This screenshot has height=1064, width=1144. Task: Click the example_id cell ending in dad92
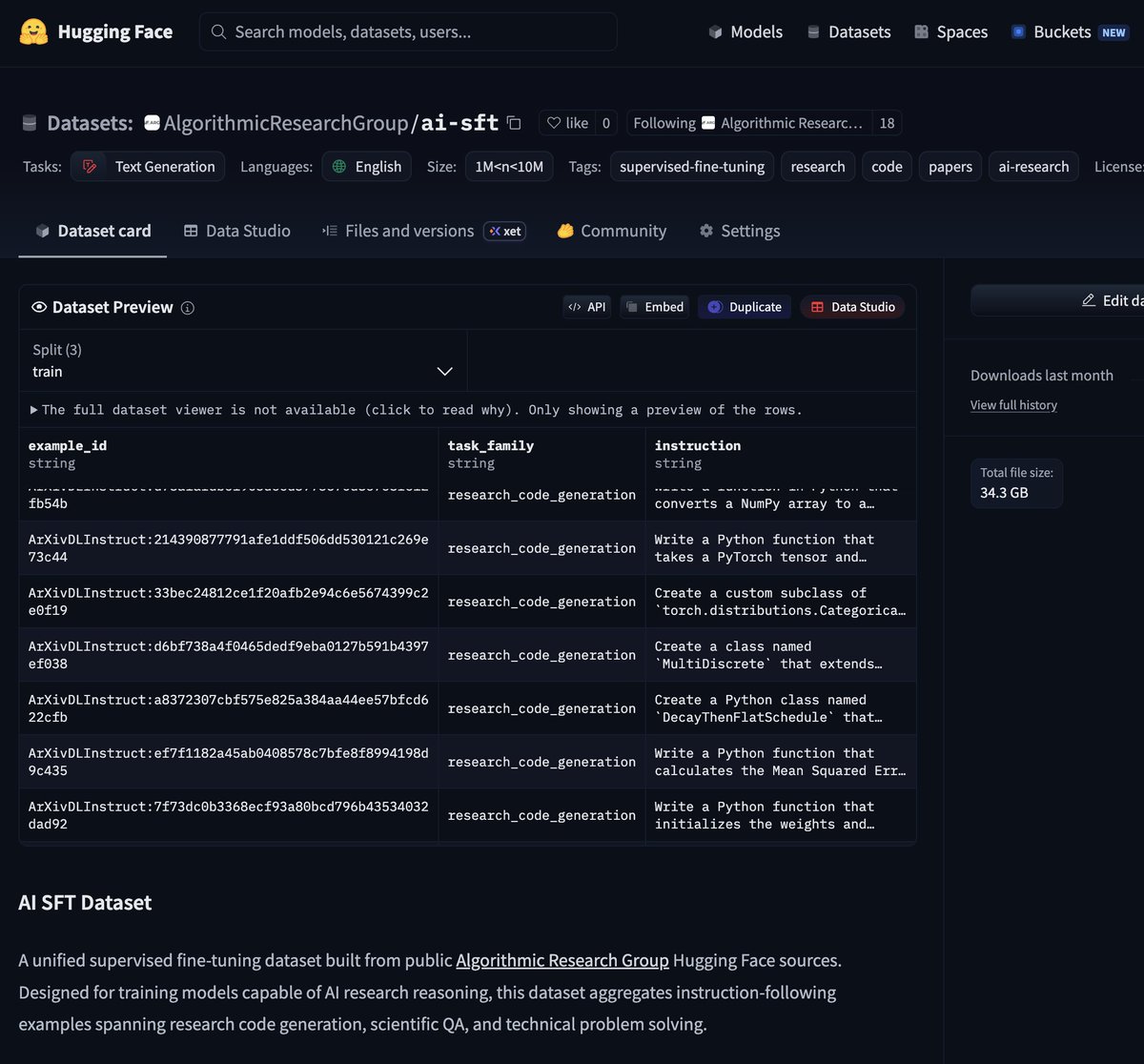click(229, 815)
